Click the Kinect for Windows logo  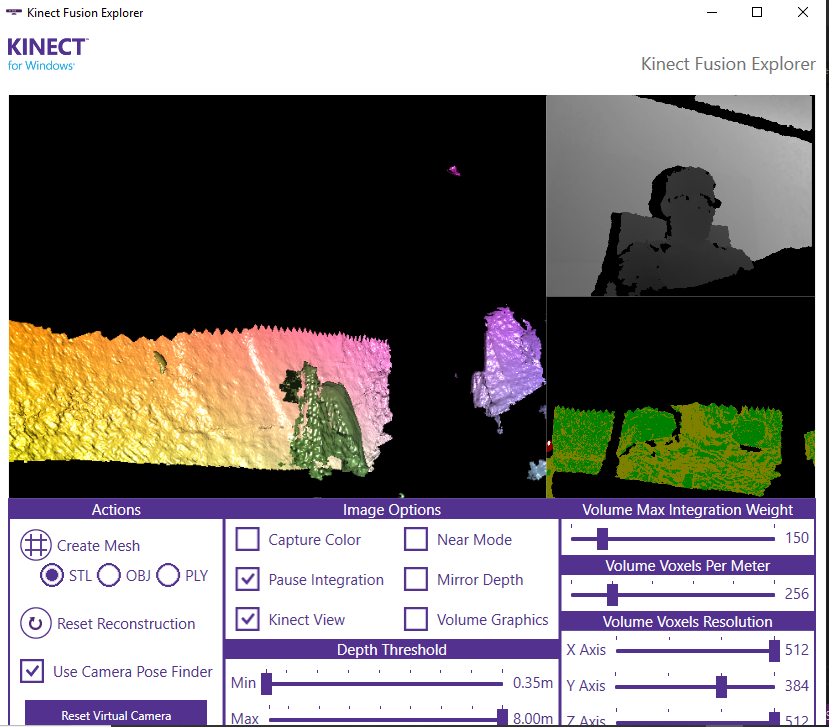(x=48, y=54)
